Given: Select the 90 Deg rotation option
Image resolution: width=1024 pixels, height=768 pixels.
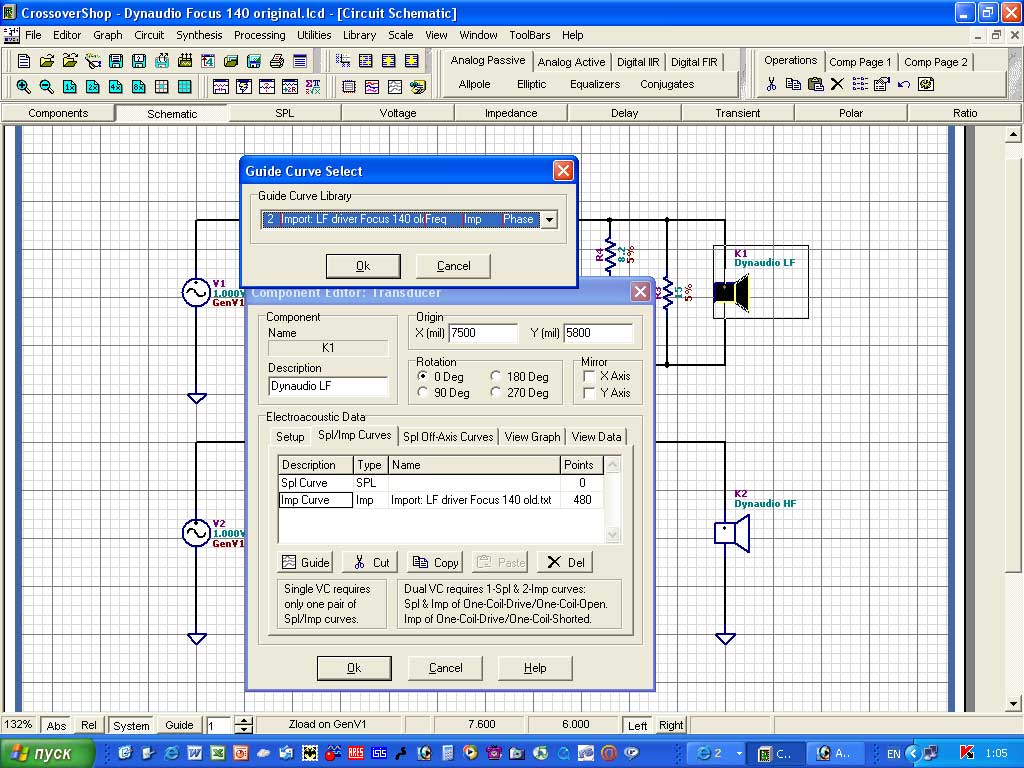Looking at the screenshot, I should (x=425, y=393).
